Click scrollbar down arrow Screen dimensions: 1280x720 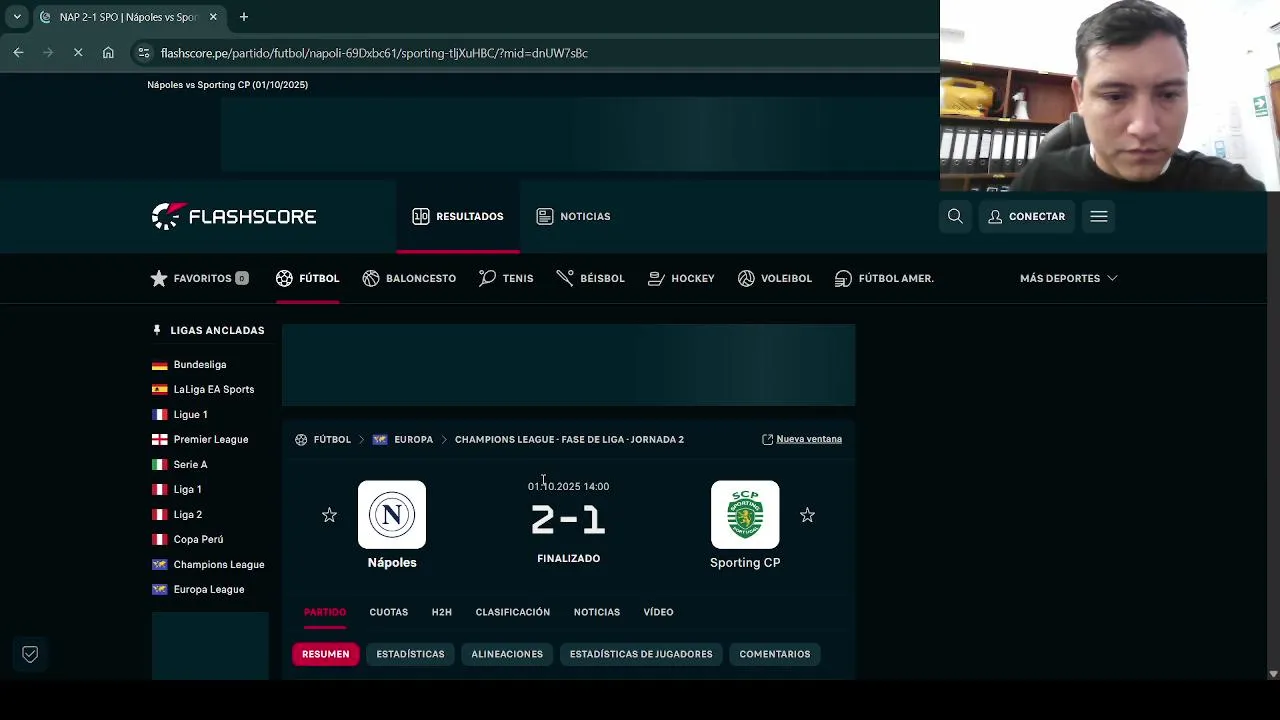point(1273,674)
